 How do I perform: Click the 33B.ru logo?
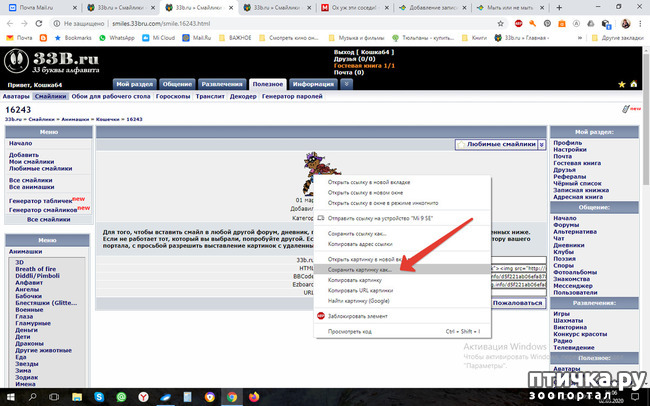point(52,63)
